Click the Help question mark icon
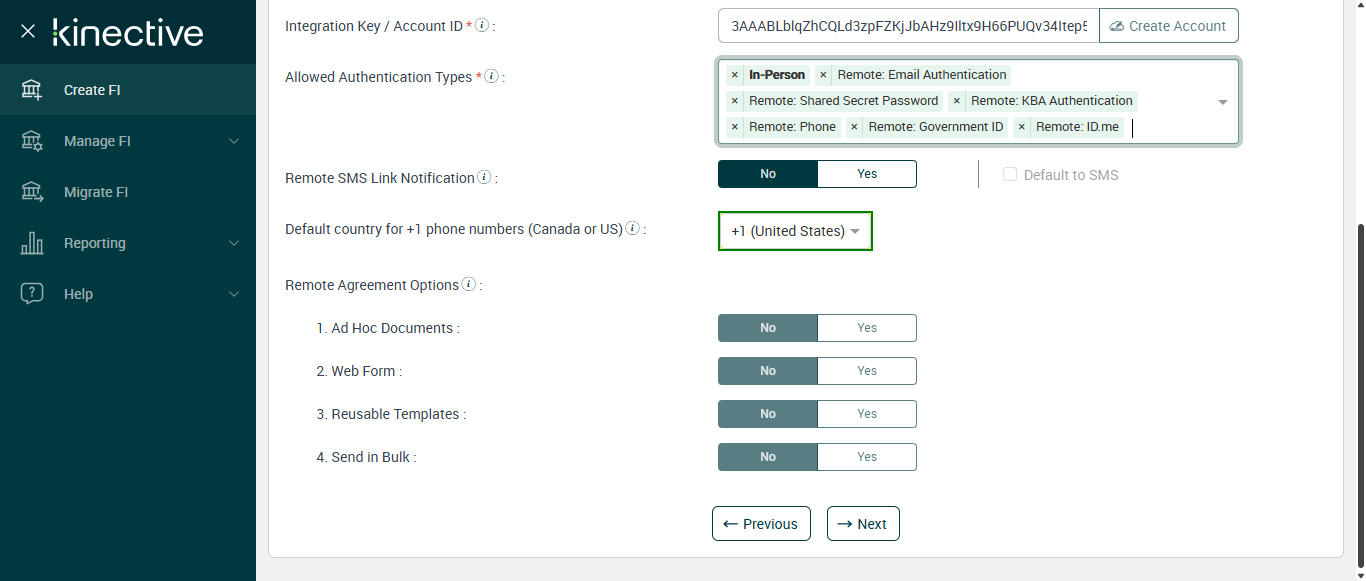Screen dimensions: 1366x581 [x=32, y=294]
